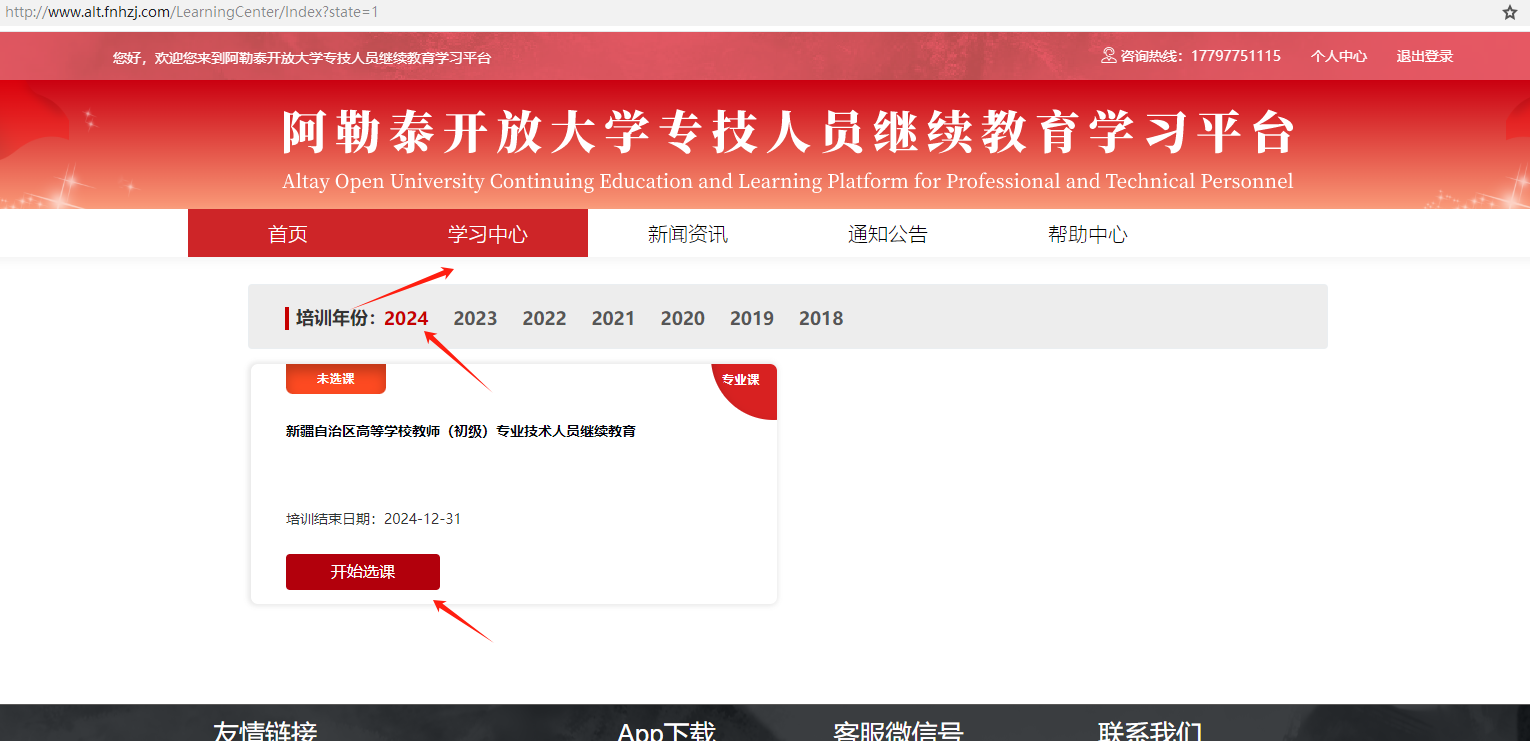The width and height of the screenshot is (1530, 741).
Task: Select training year 2022
Action: [x=544, y=318]
